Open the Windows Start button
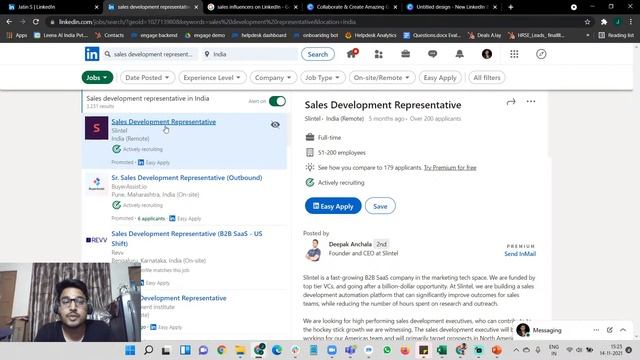 point(130,350)
